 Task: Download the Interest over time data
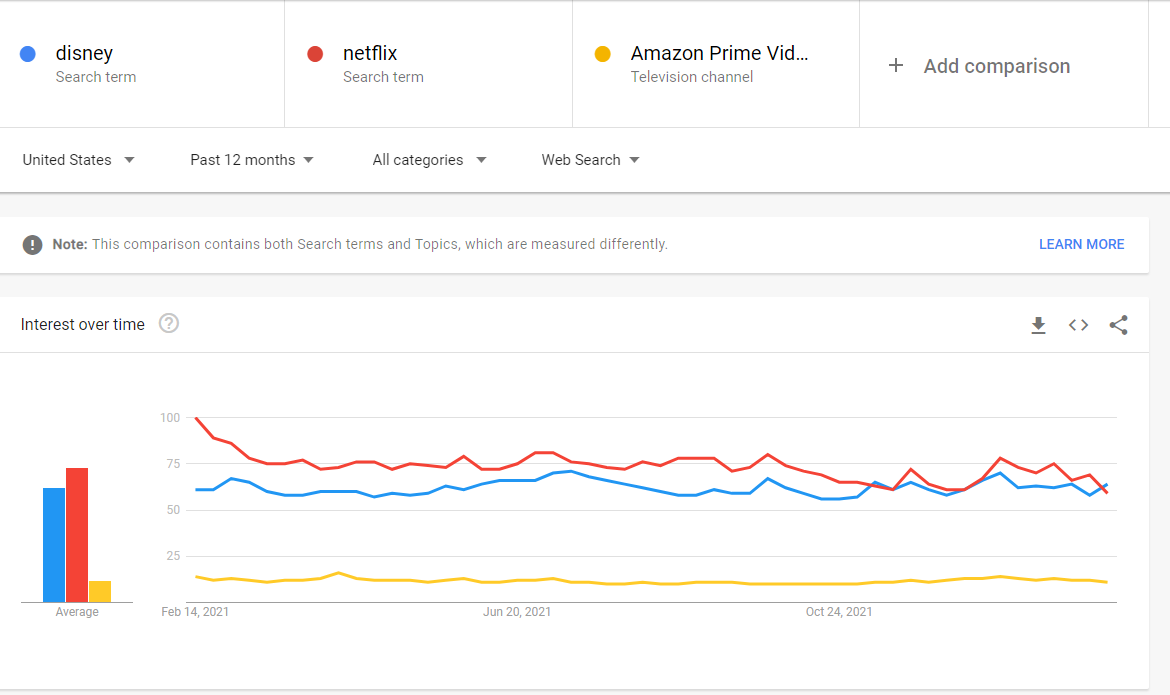(x=1038, y=325)
